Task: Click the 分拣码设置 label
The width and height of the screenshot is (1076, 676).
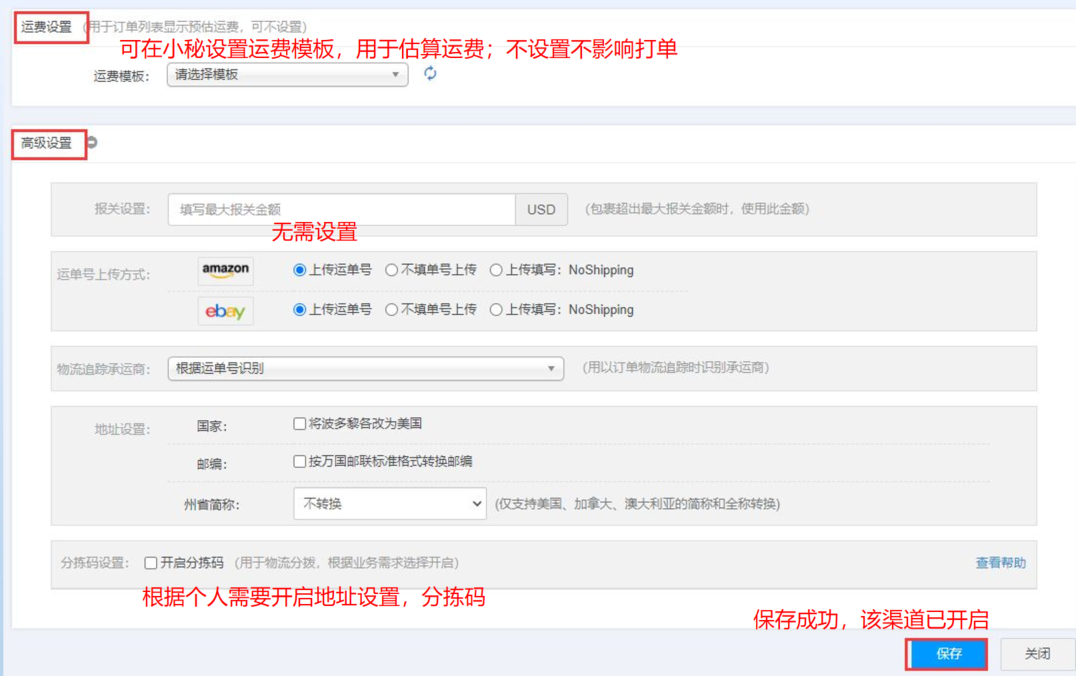Action: pos(95,563)
